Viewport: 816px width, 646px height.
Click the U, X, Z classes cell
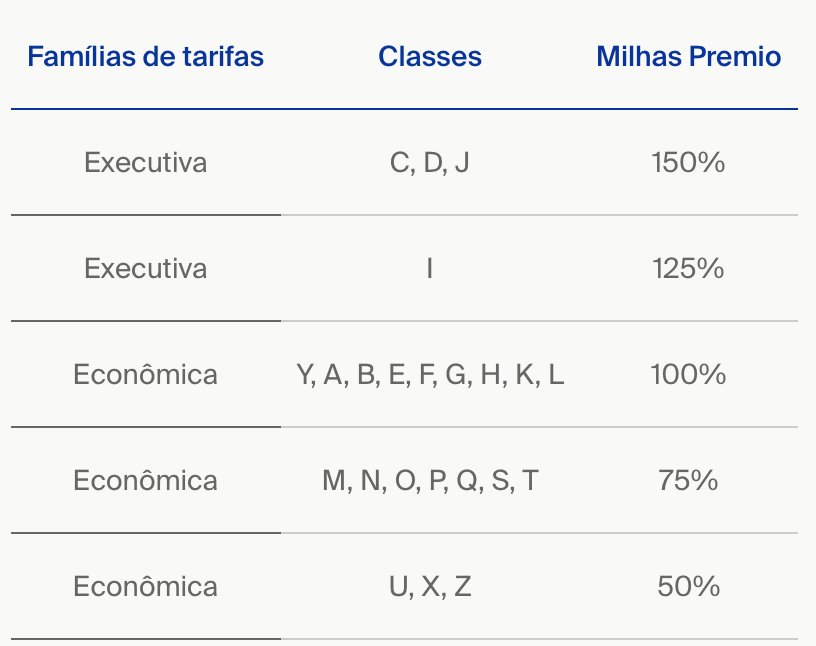pos(430,587)
